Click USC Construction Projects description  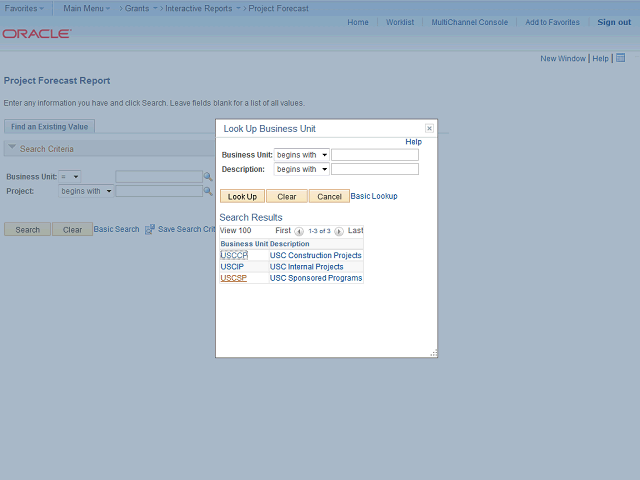point(316,255)
